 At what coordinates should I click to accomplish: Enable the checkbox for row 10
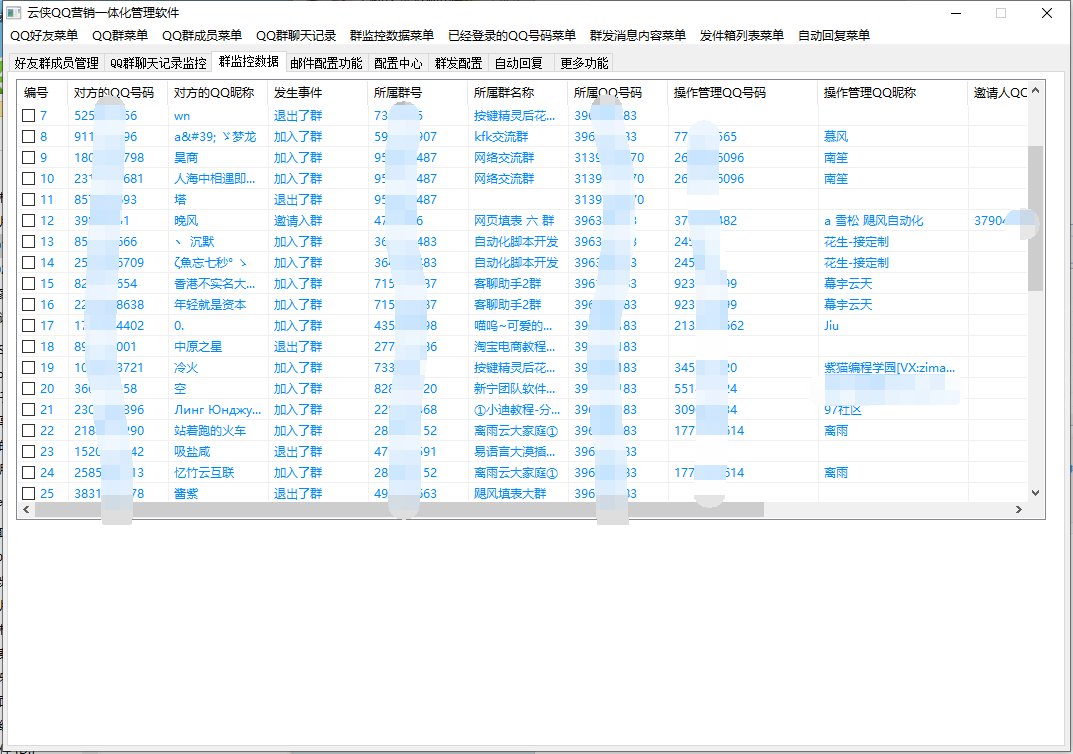pos(28,179)
